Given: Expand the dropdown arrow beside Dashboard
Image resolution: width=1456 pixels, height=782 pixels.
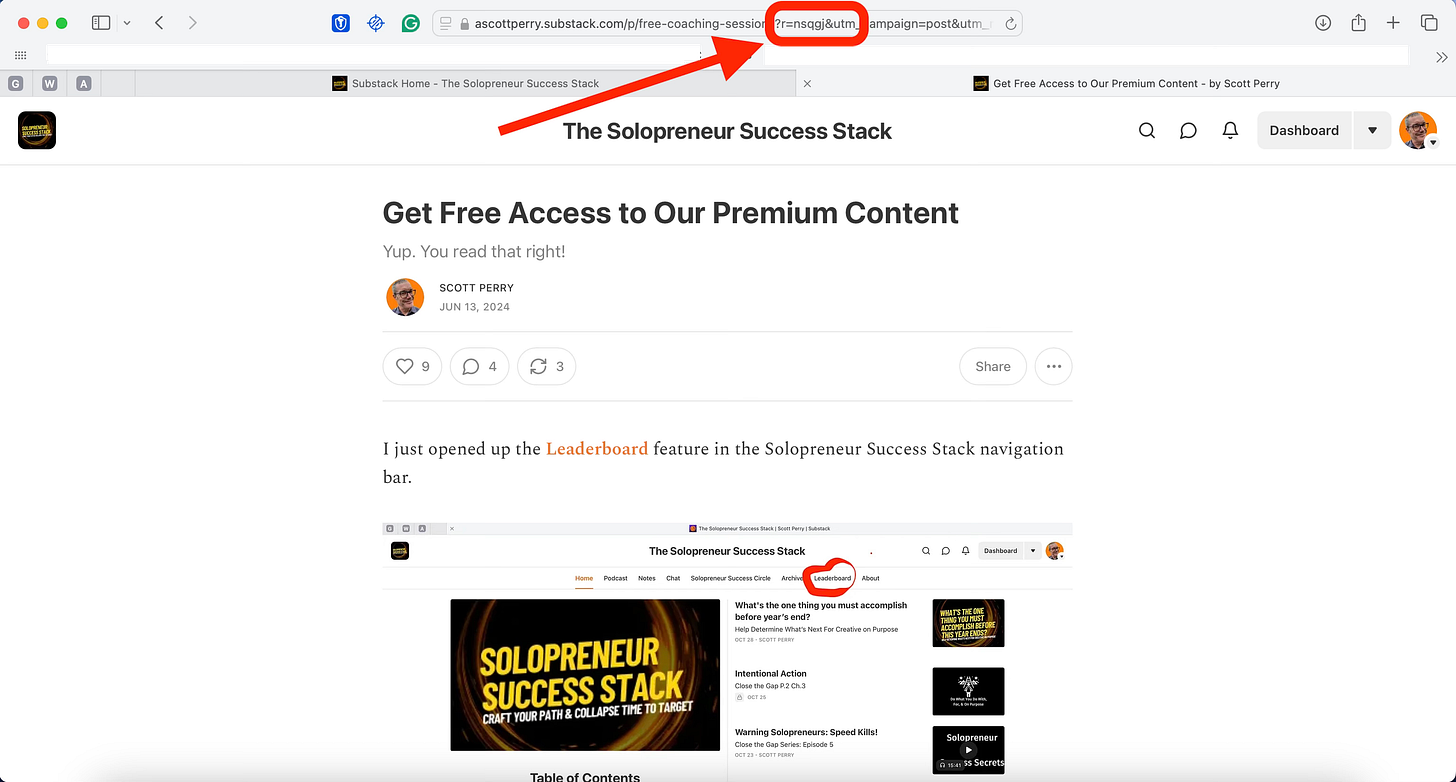Looking at the screenshot, I should 1372,131.
